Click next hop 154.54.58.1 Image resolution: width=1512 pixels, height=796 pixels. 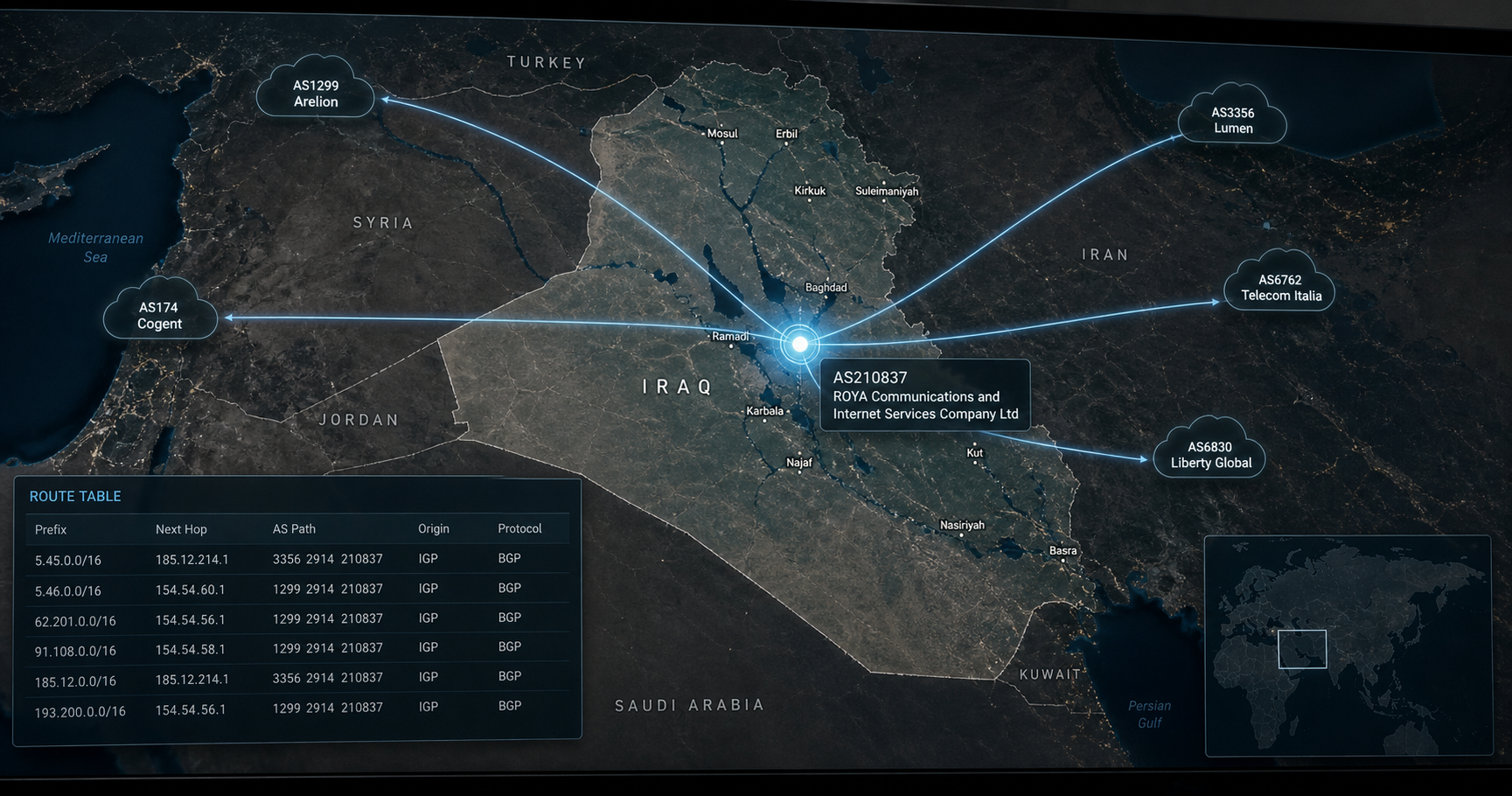[x=190, y=649]
